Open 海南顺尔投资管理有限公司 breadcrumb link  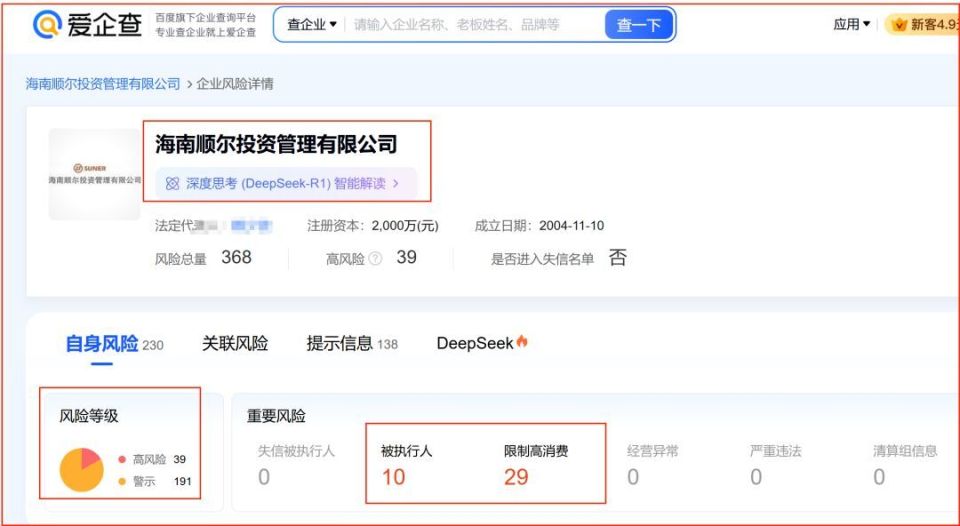click(103, 84)
